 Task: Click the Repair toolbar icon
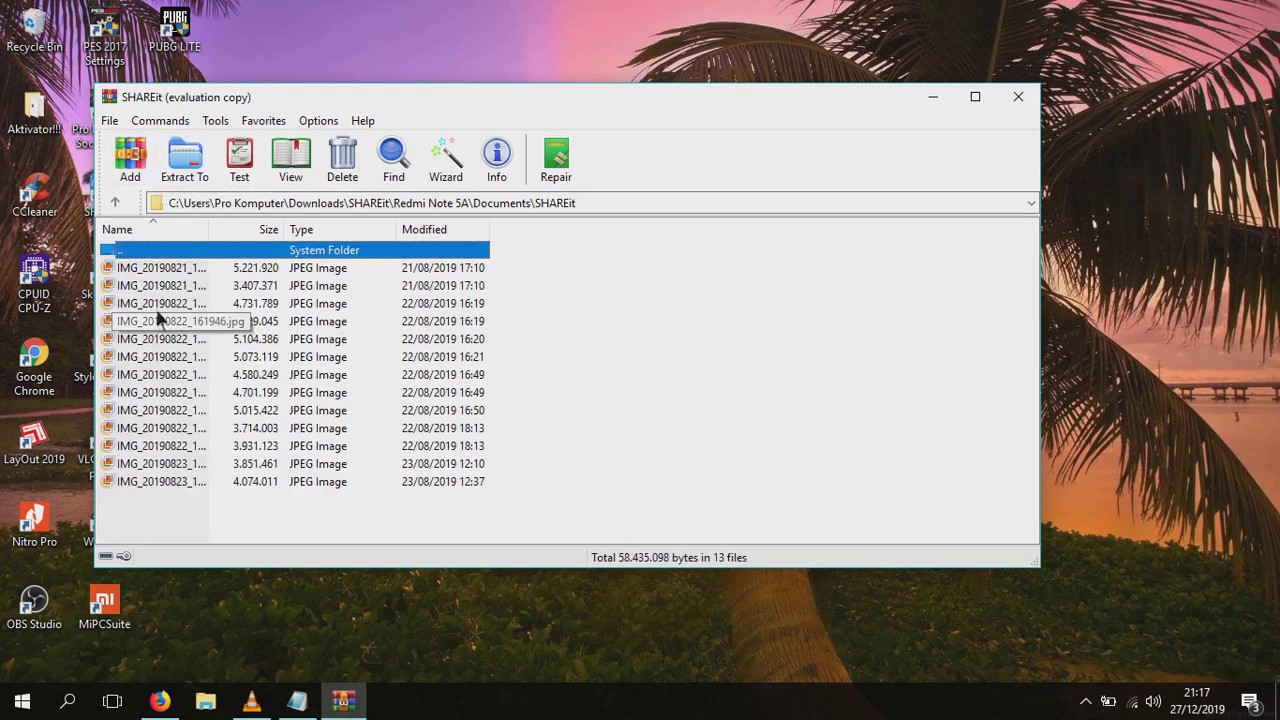(556, 160)
